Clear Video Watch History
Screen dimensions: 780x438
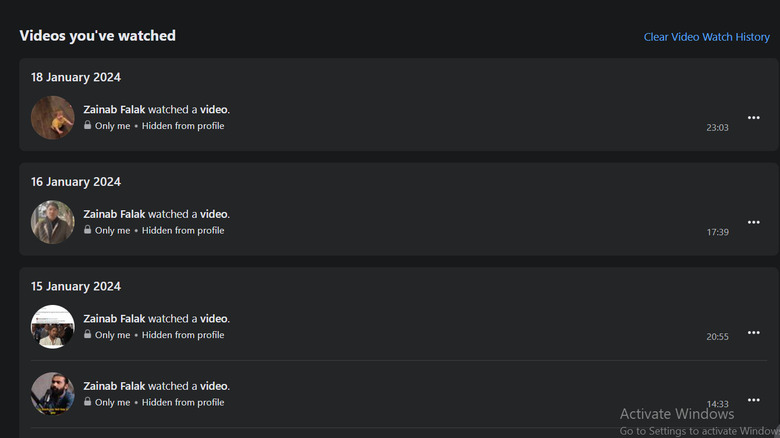(x=706, y=37)
